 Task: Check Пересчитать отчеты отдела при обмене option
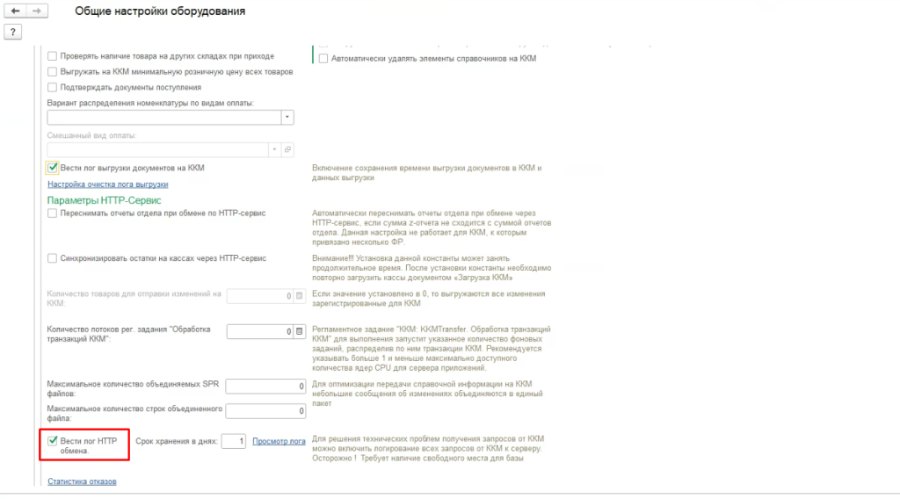(52, 213)
